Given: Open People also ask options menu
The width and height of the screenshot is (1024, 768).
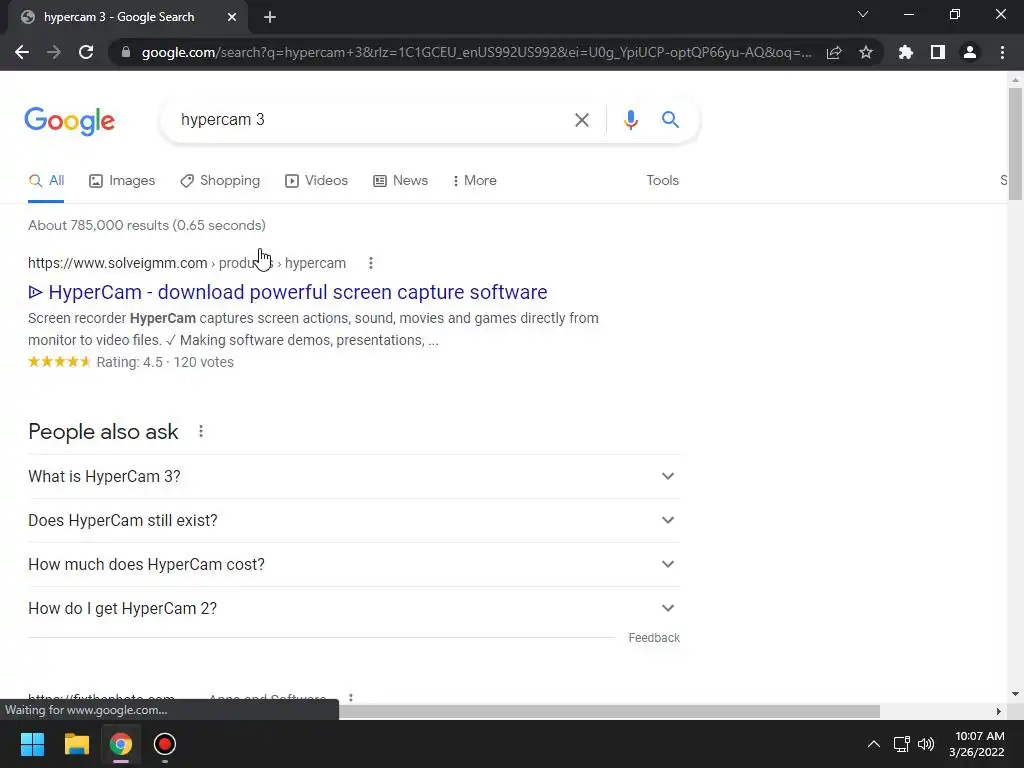Looking at the screenshot, I should [x=201, y=432].
